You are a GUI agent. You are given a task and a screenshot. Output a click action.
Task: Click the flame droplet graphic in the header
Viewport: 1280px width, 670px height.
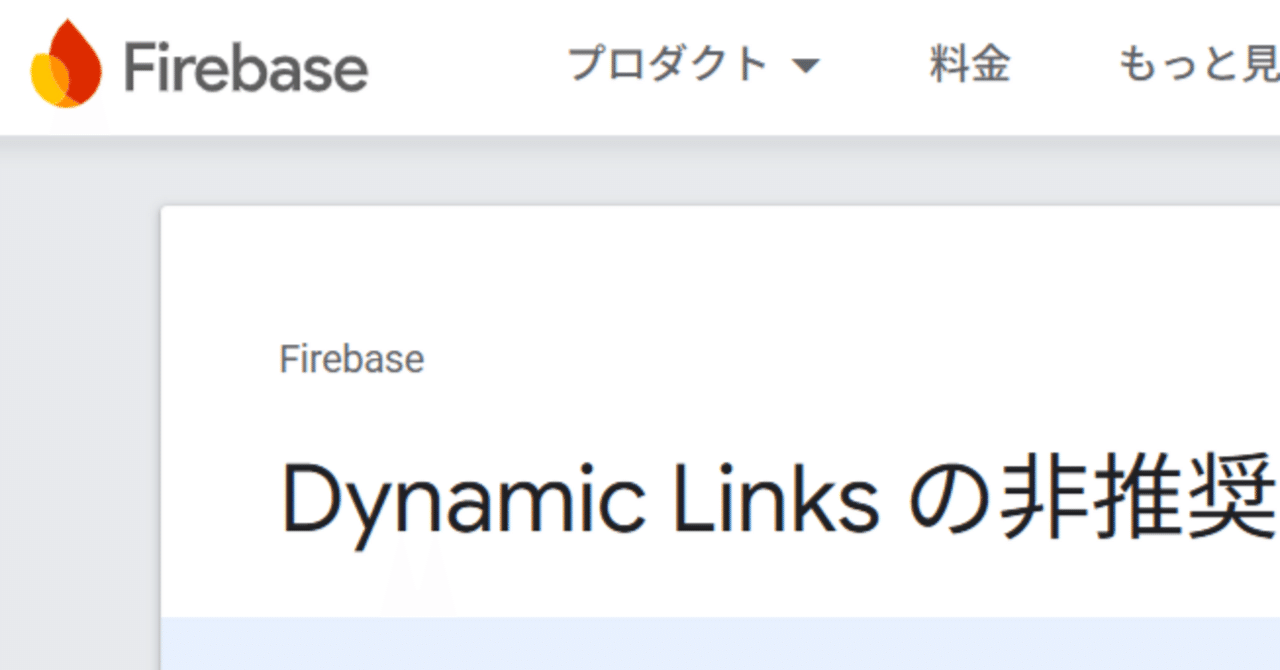click(63, 64)
